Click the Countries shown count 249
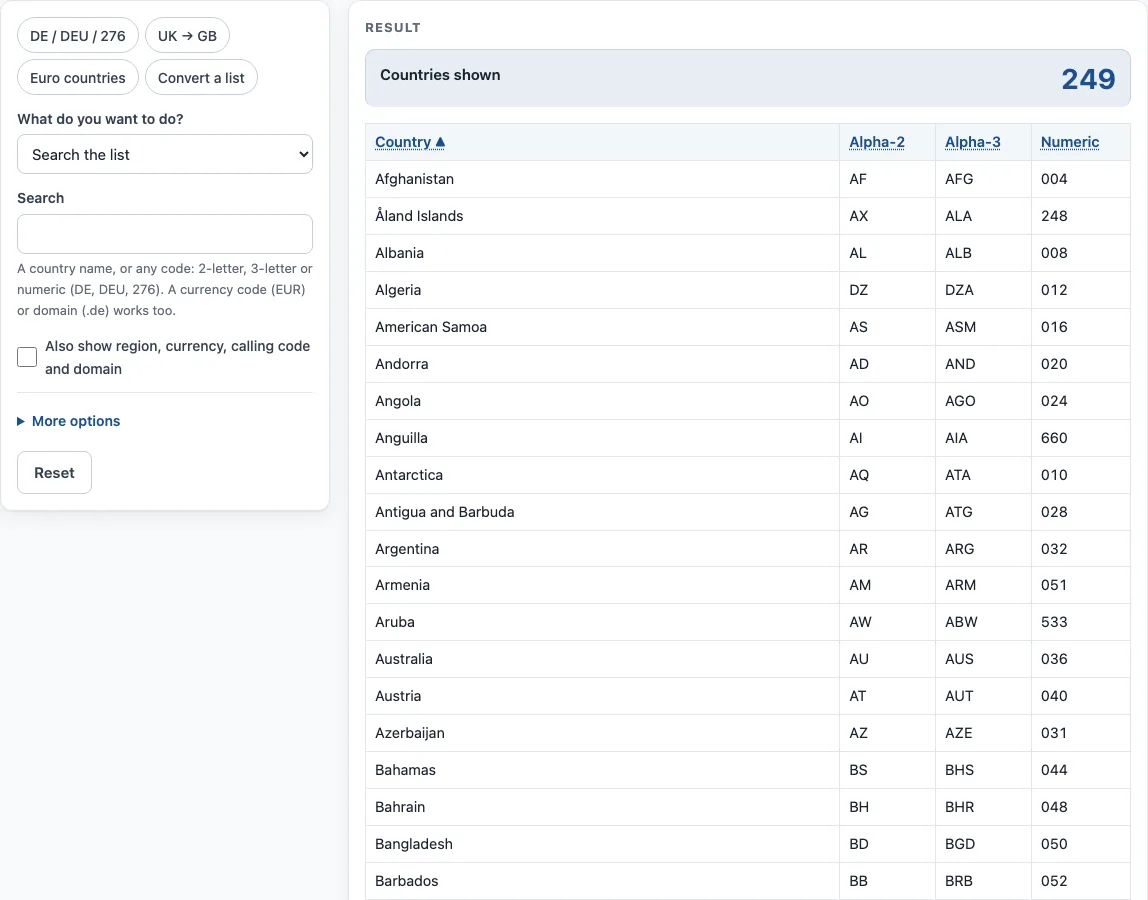The height and width of the screenshot is (900, 1148). 1088,79
